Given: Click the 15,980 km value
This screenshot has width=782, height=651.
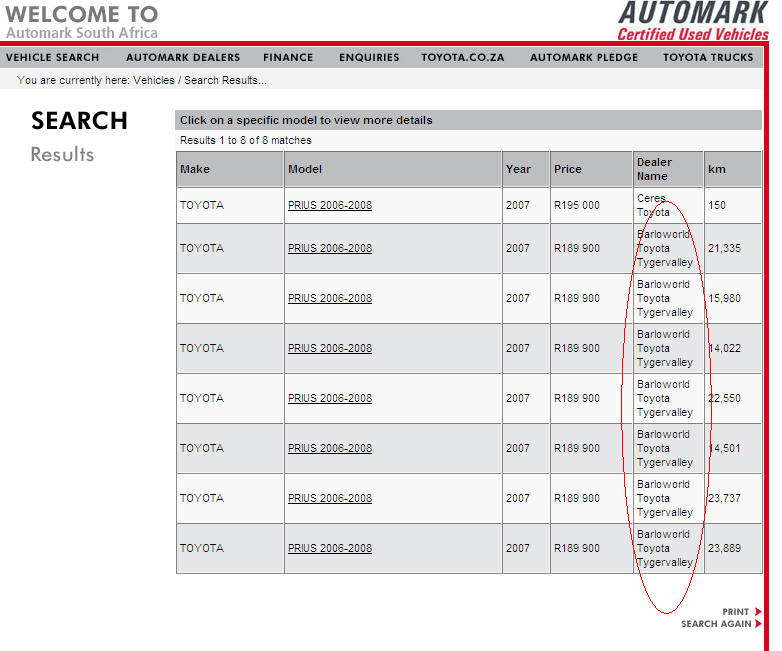Looking at the screenshot, I should (724, 298).
